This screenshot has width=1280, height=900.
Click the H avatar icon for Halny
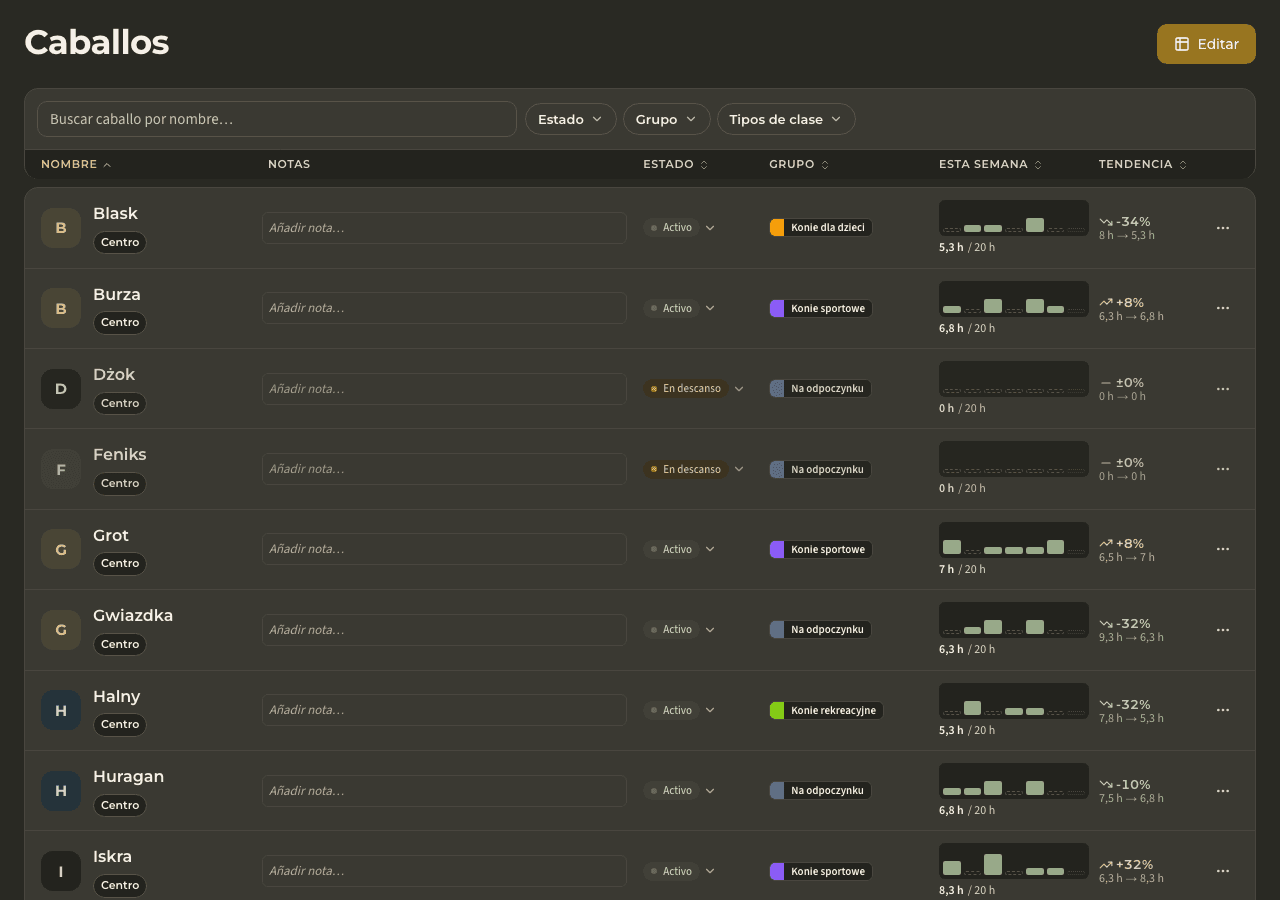pos(61,710)
